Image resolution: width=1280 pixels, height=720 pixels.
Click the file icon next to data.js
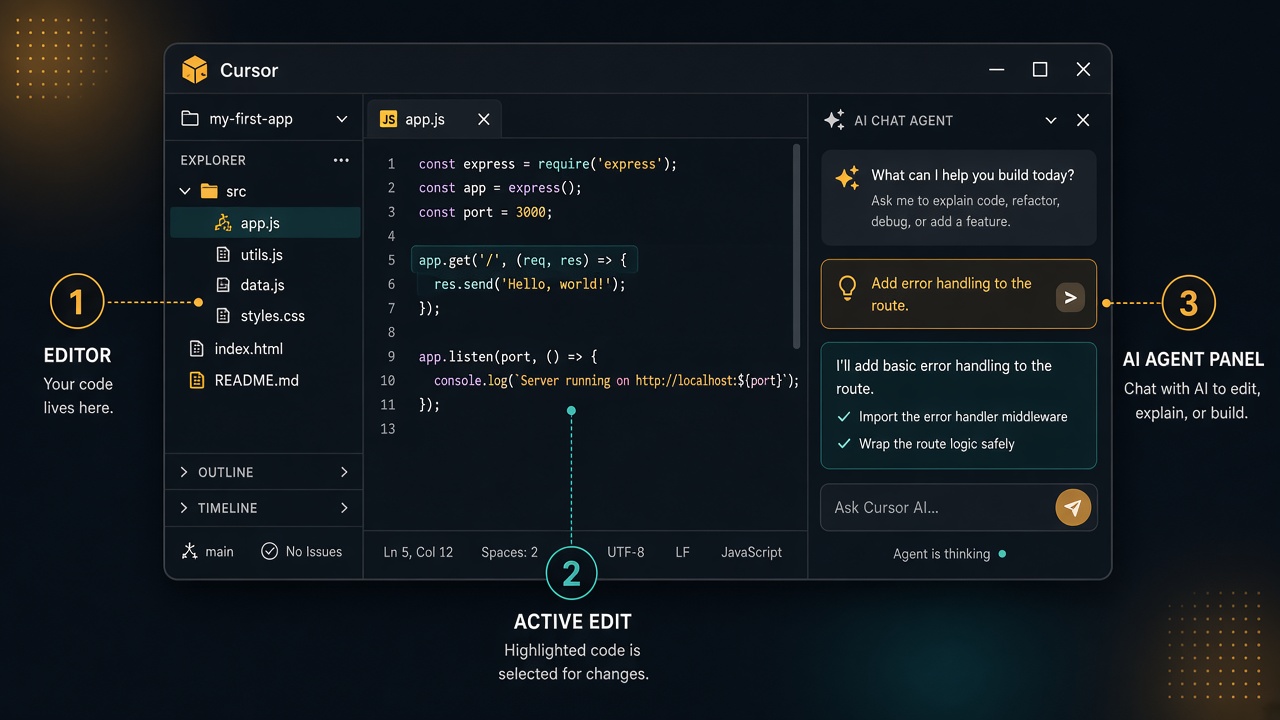pyautogui.click(x=223, y=285)
